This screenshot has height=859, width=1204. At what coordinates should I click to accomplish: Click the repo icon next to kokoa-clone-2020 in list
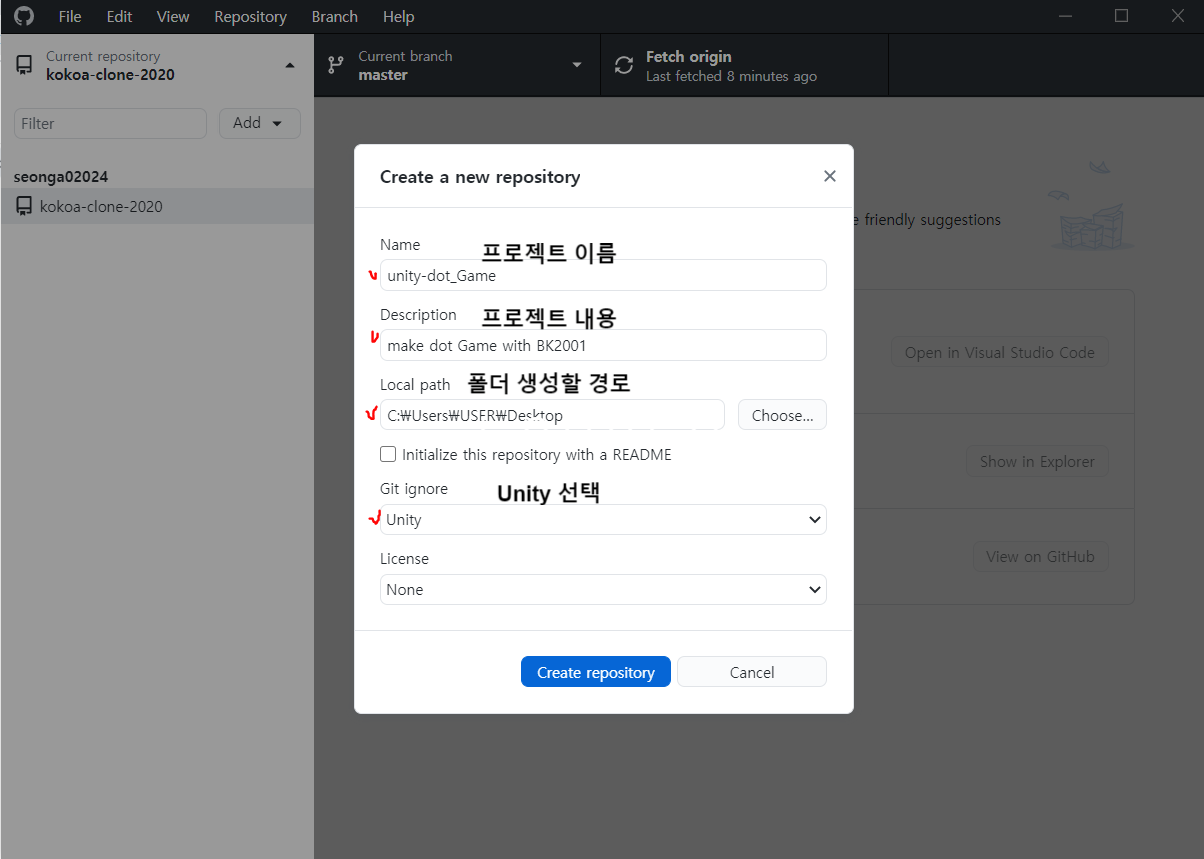(x=24, y=206)
